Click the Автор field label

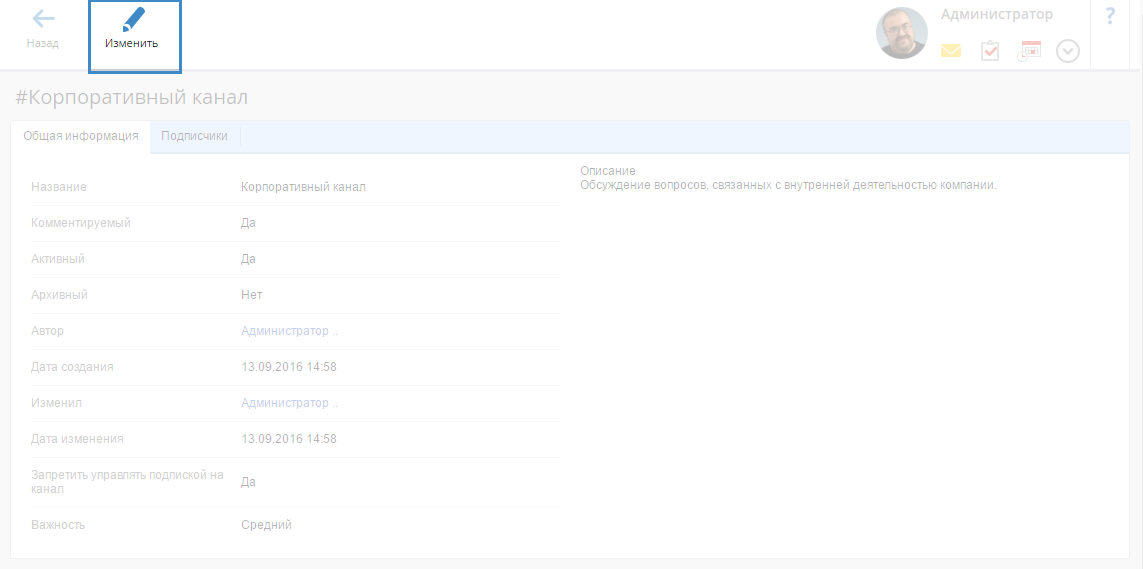coord(47,331)
